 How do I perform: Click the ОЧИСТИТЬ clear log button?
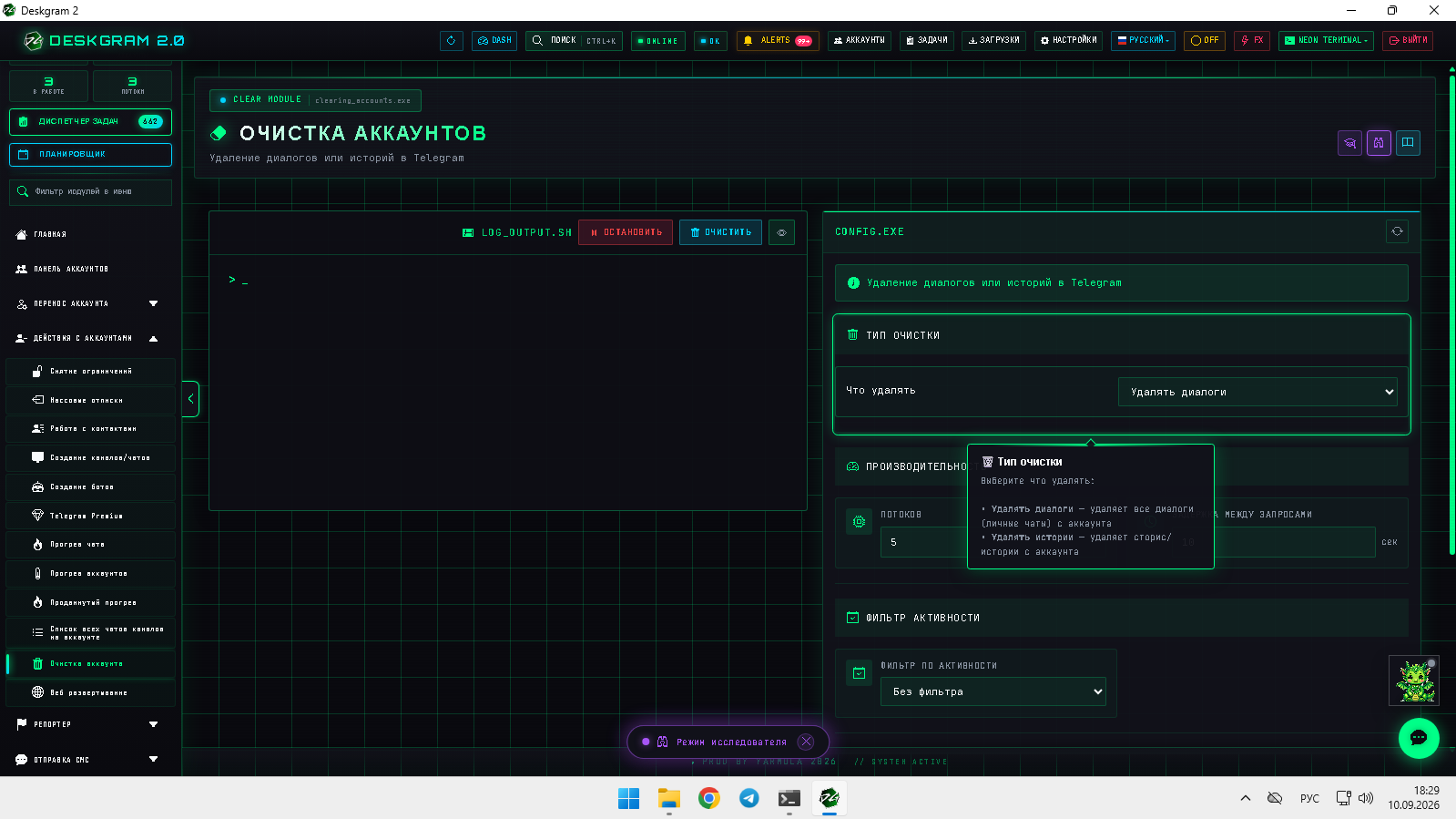point(720,232)
